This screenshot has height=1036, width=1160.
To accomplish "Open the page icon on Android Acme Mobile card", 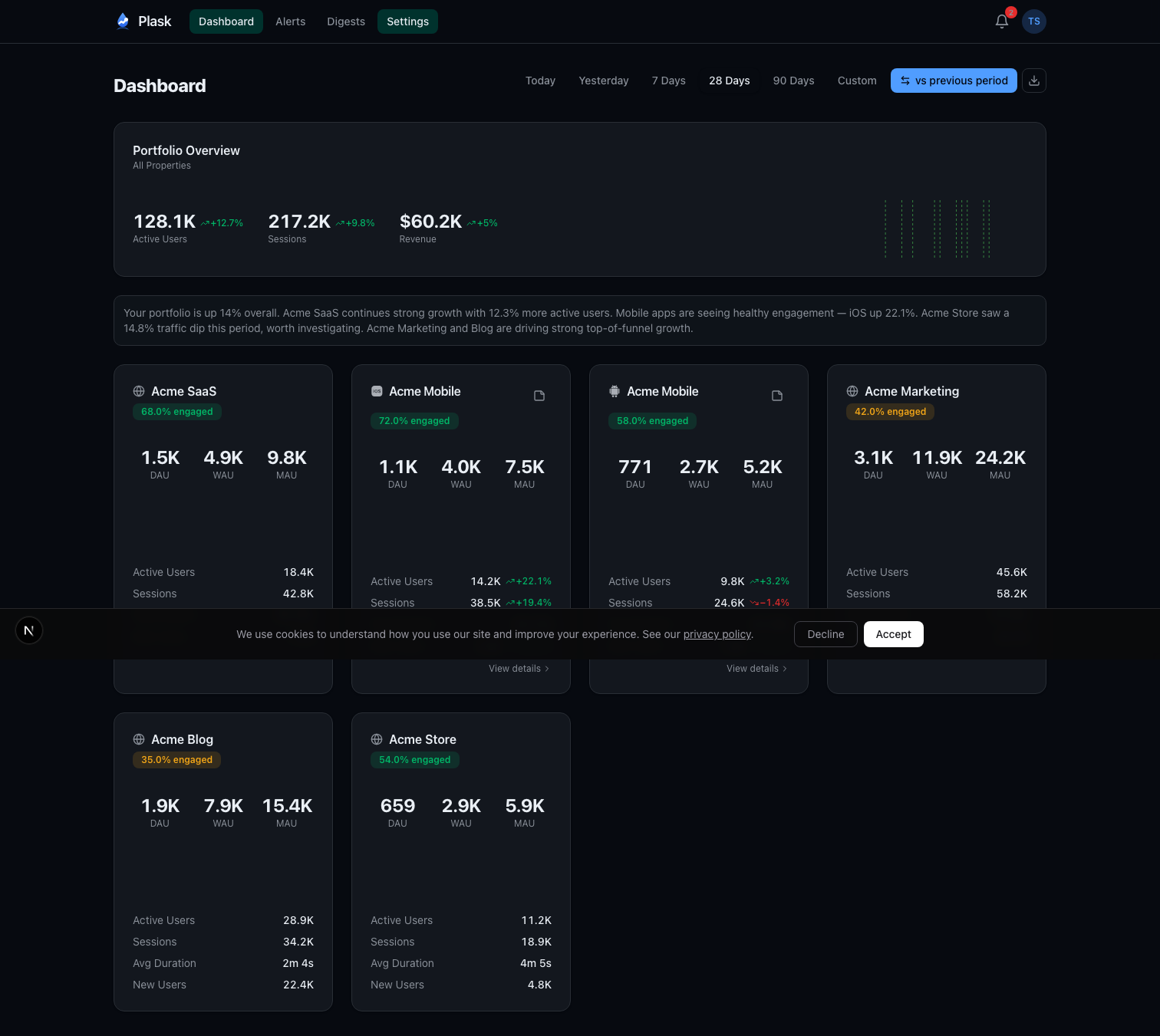I will [x=776, y=395].
